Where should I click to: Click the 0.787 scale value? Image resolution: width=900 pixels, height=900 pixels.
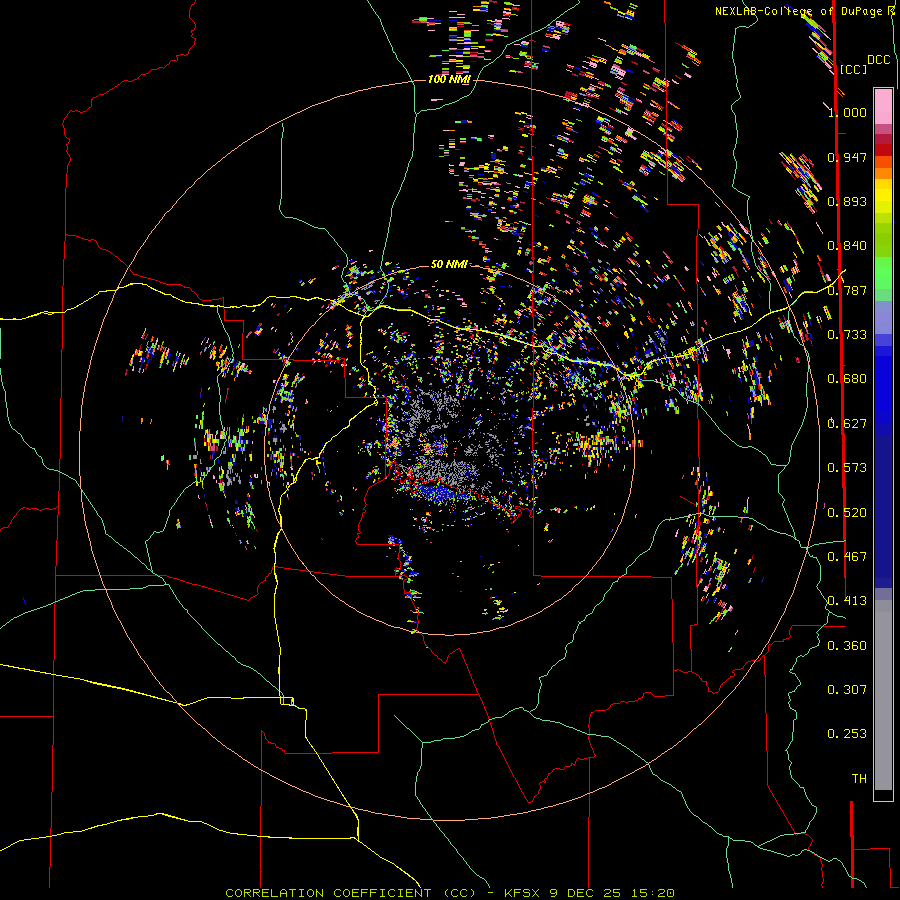click(x=847, y=290)
